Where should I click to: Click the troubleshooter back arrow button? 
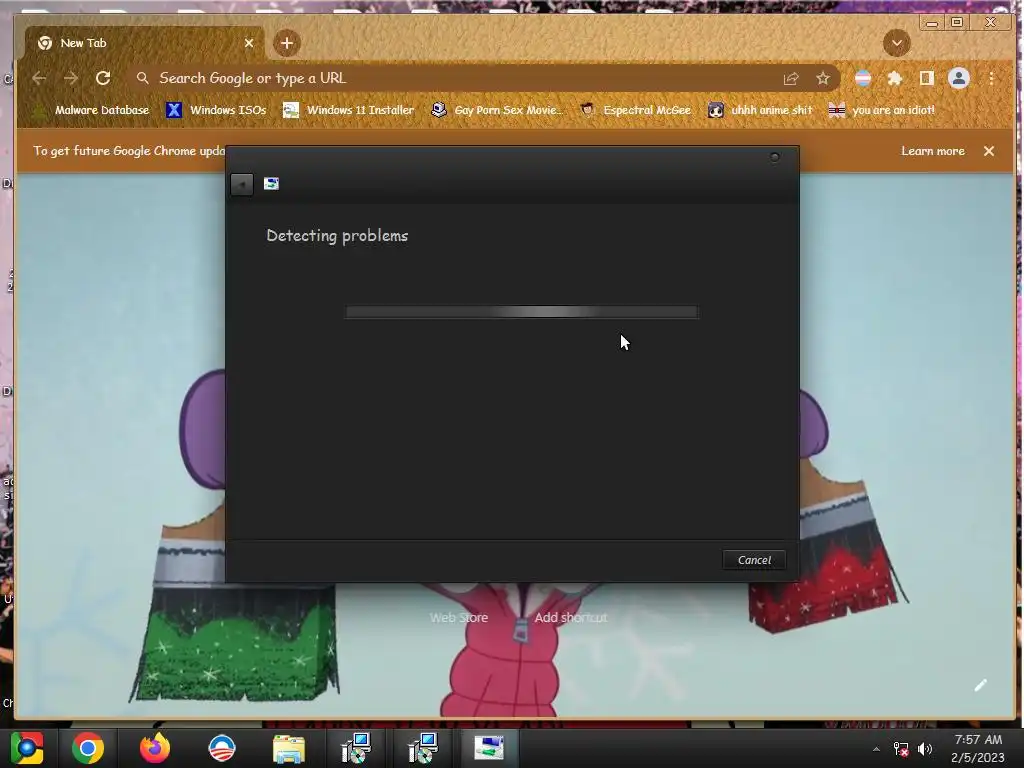pyautogui.click(x=242, y=184)
